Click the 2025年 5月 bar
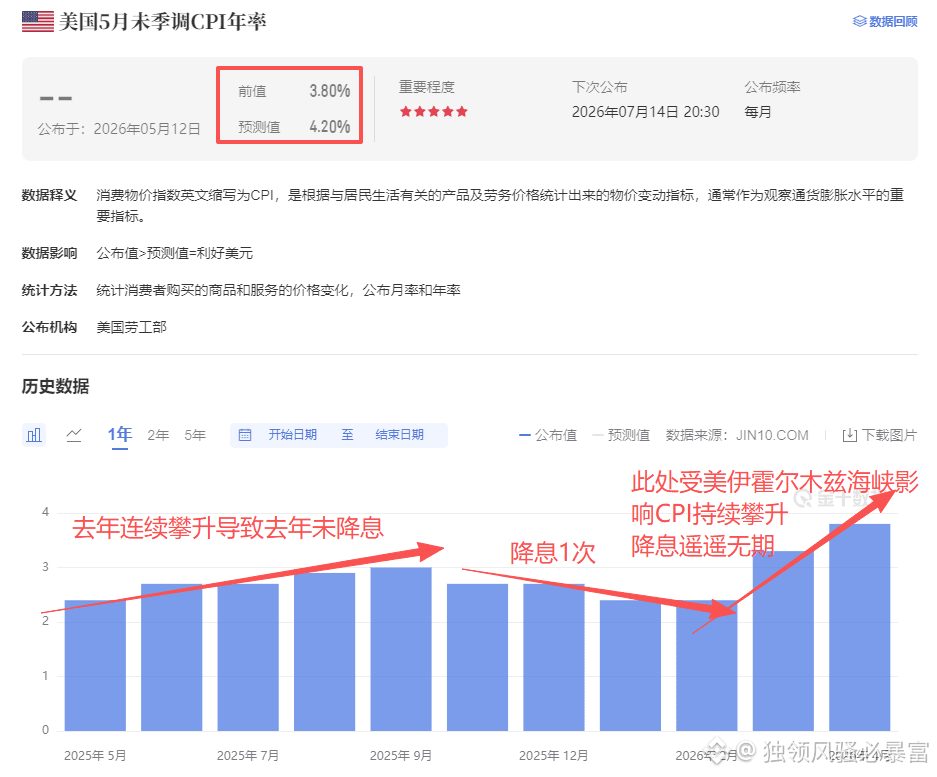937x777 pixels. pyautogui.click(x=95, y=665)
